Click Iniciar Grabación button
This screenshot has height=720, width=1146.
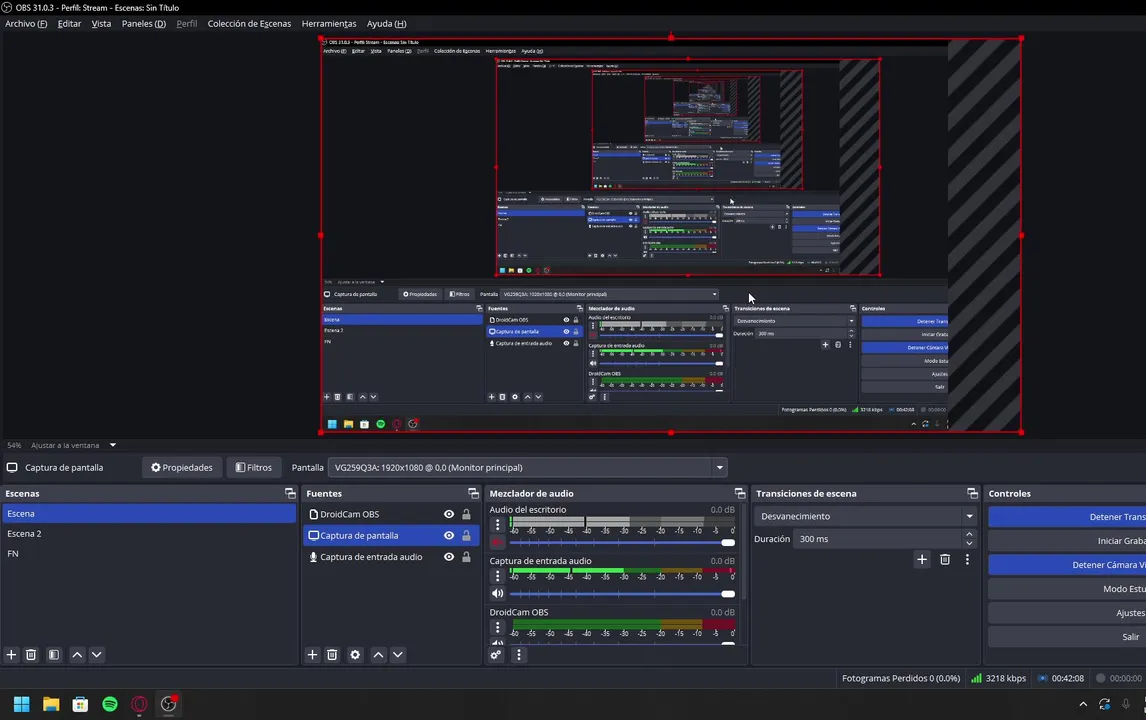tap(1067, 541)
